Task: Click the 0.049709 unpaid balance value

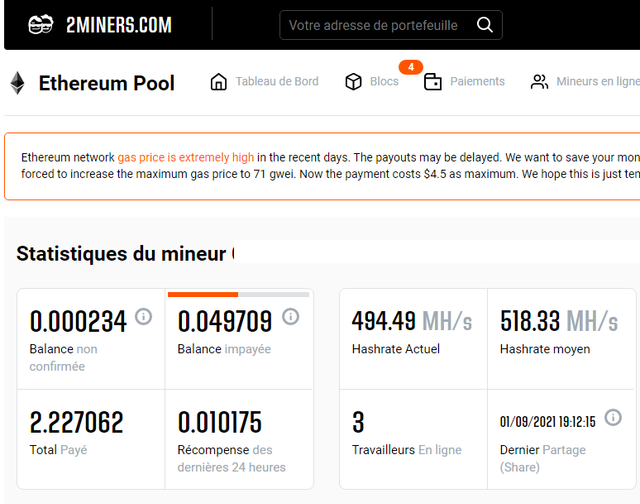Action: (x=225, y=321)
